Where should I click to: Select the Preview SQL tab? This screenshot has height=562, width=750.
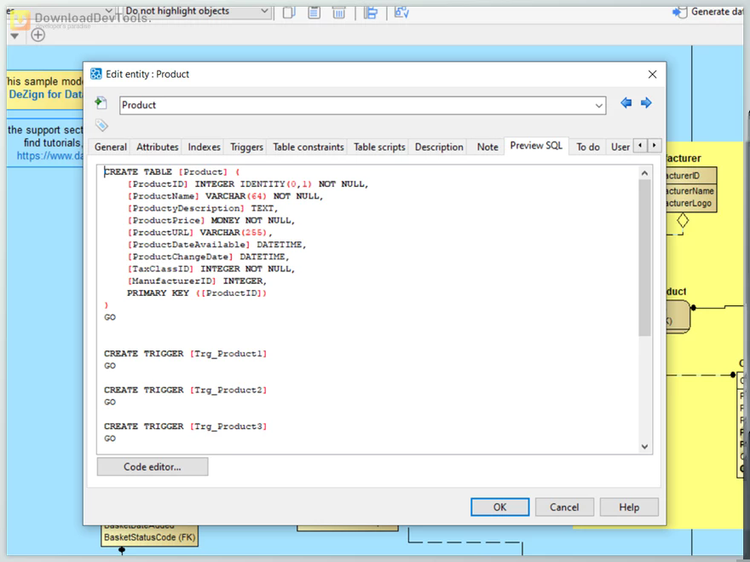point(536,145)
